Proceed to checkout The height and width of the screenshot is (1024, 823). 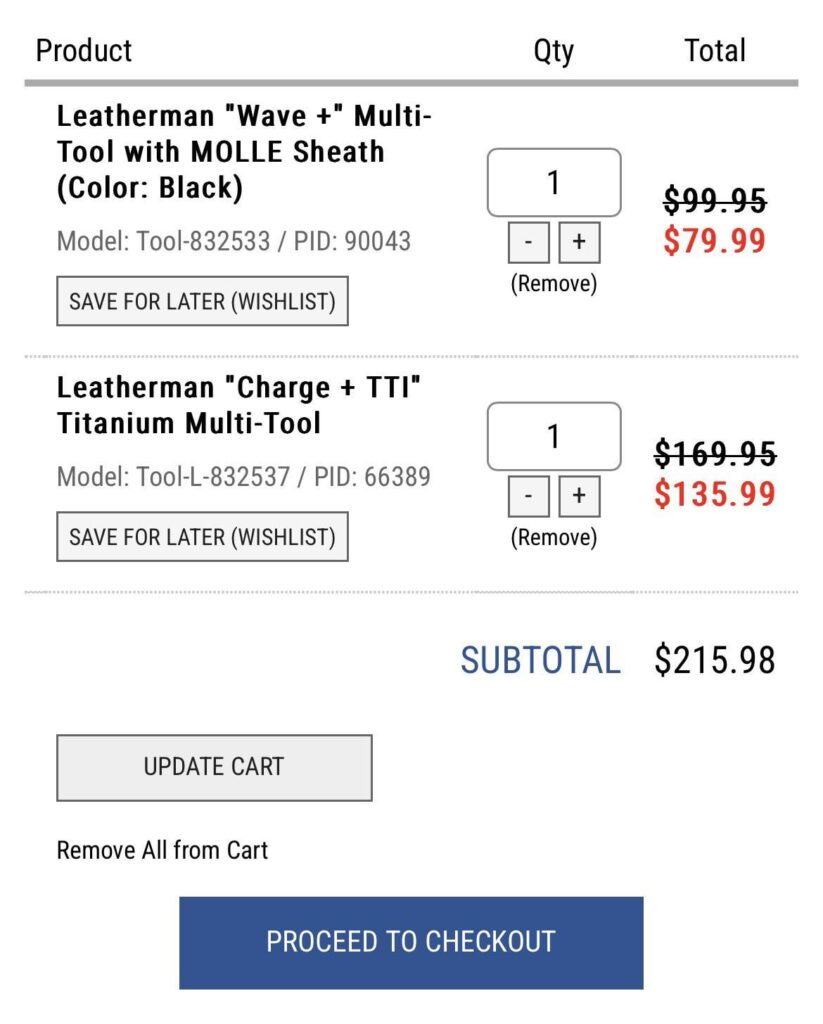tap(411, 941)
